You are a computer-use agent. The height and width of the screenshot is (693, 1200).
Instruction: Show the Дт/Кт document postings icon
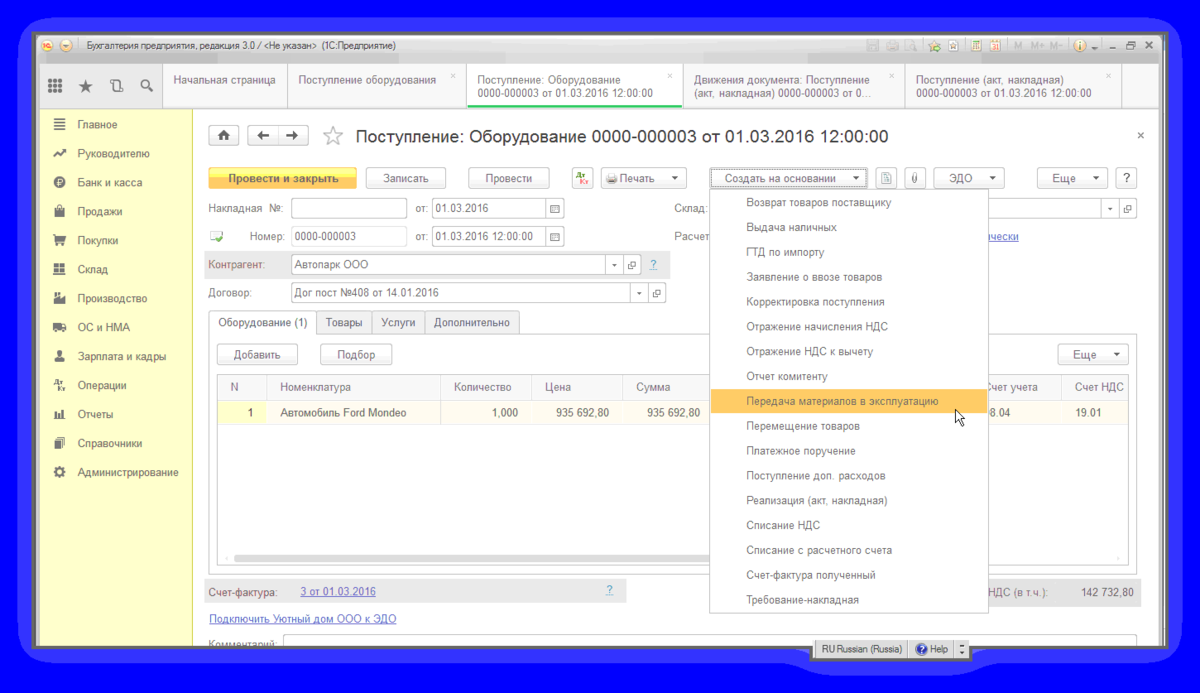coord(582,178)
